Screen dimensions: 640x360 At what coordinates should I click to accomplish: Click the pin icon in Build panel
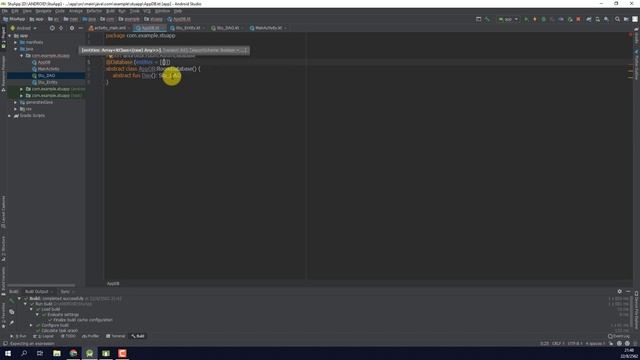click(x=11, y=323)
